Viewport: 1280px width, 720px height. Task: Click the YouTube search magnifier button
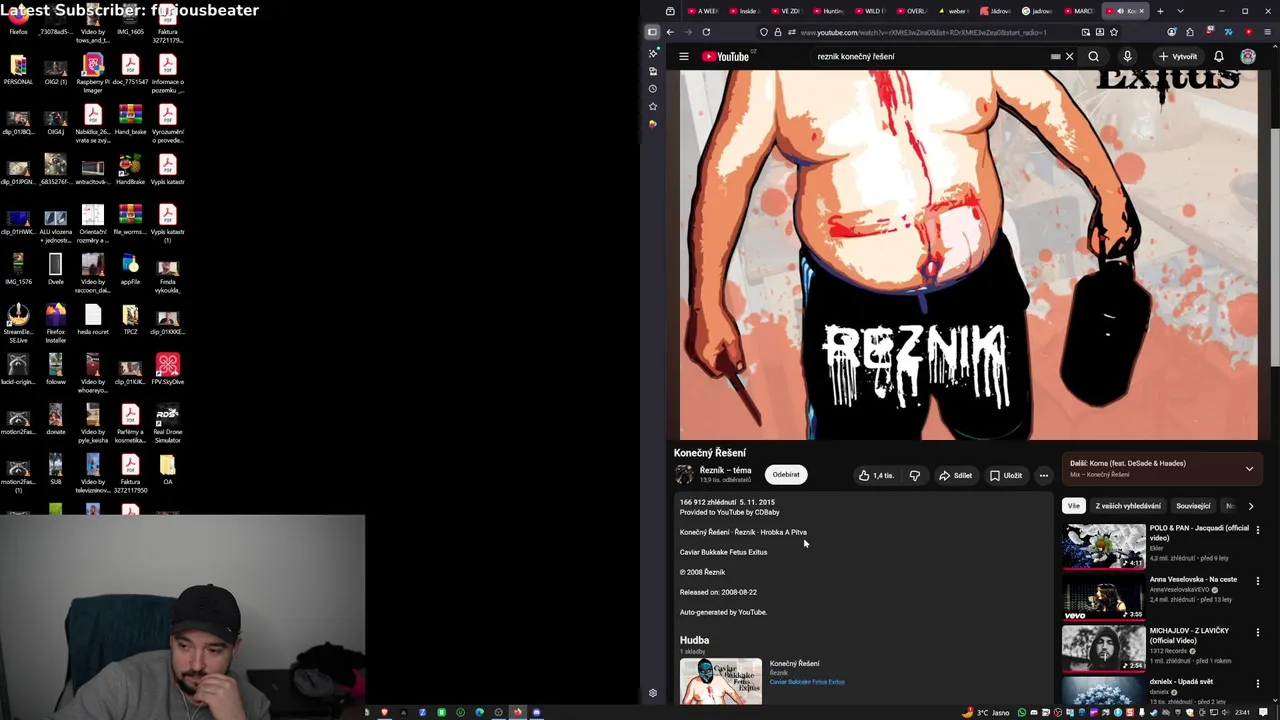(x=1094, y=57)
